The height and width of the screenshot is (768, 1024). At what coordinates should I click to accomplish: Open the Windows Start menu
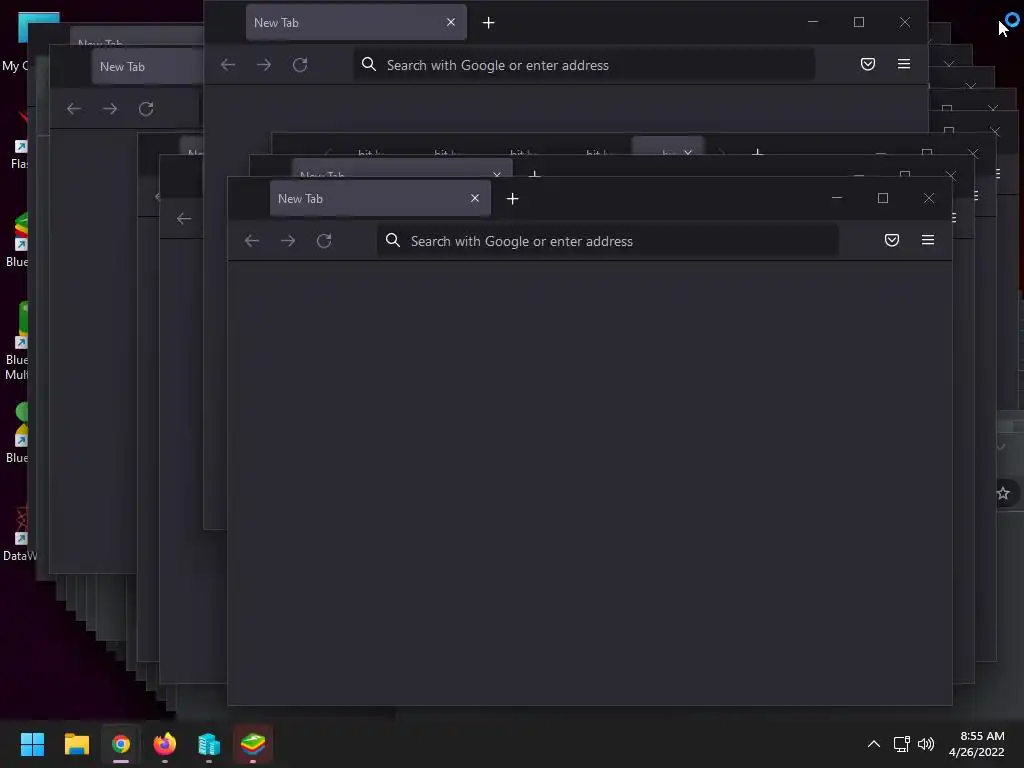[x=32, y=744]
